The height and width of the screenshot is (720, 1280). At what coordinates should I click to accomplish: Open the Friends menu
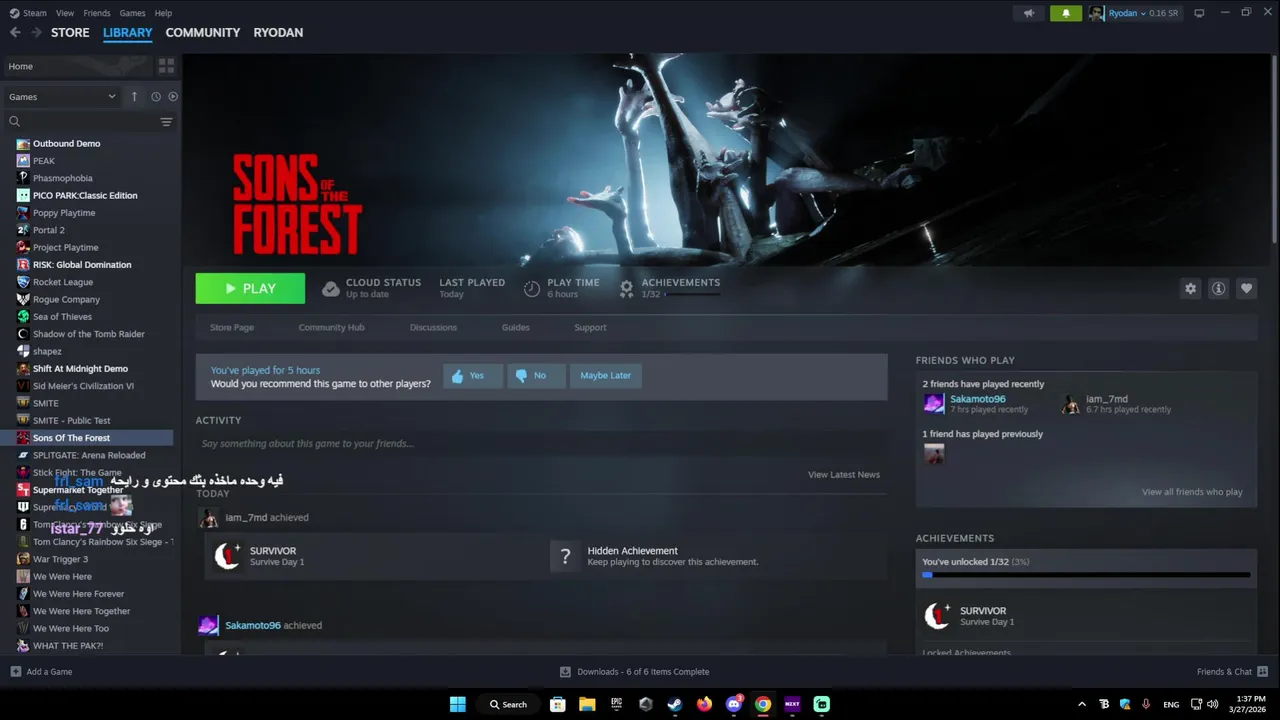97,13
